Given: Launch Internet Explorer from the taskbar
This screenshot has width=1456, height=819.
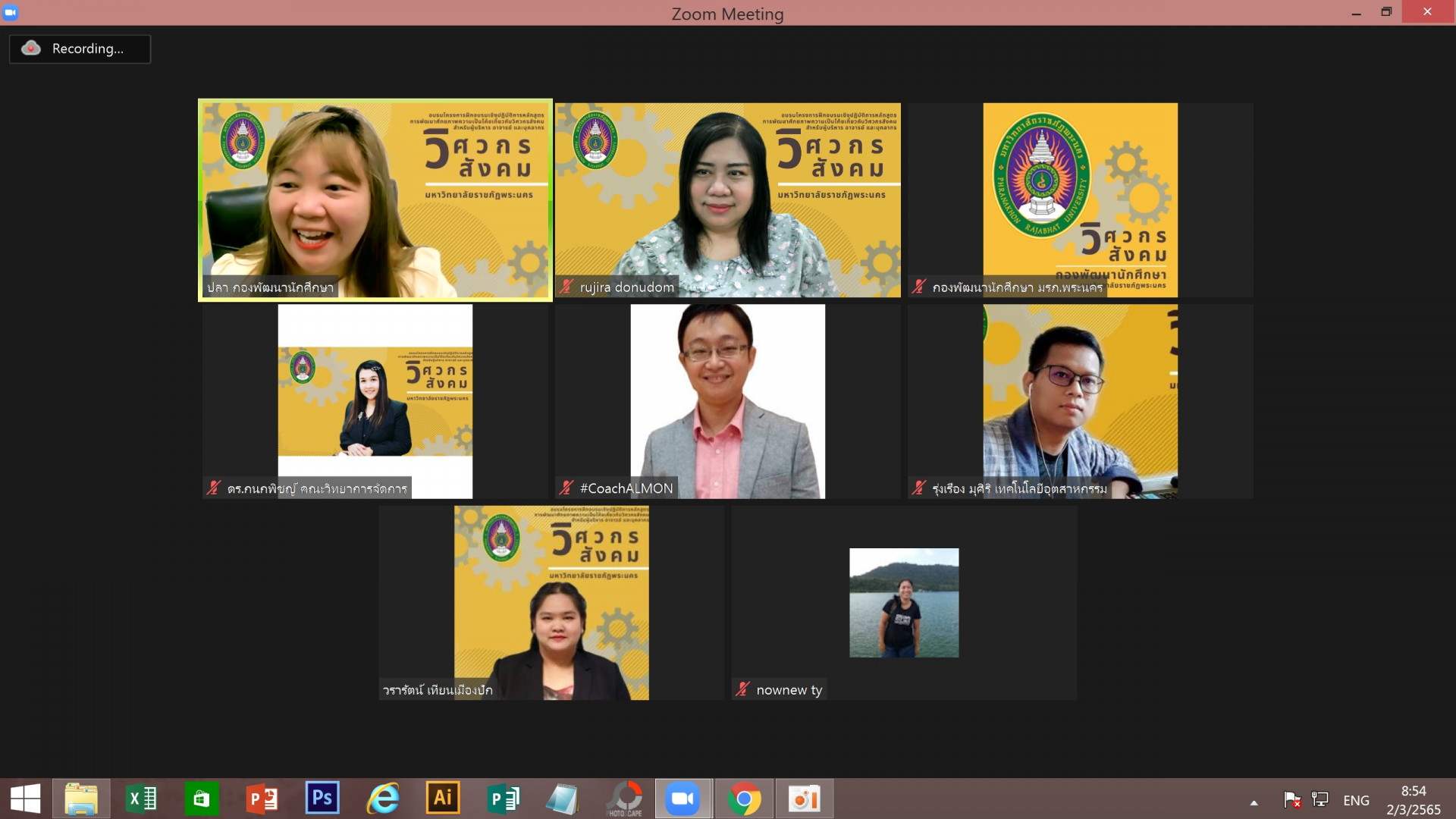Looking at the screenshot, I should [x=383, y=799].
